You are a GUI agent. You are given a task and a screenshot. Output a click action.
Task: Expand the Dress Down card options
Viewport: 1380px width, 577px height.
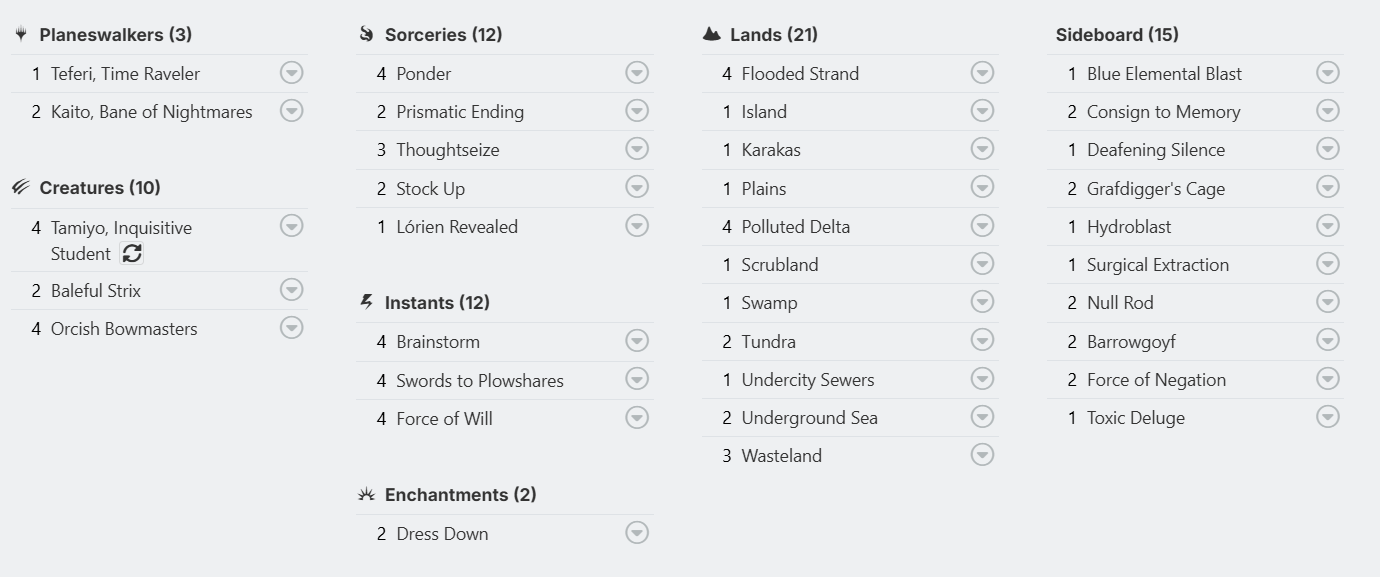click(x=637, y=533)
